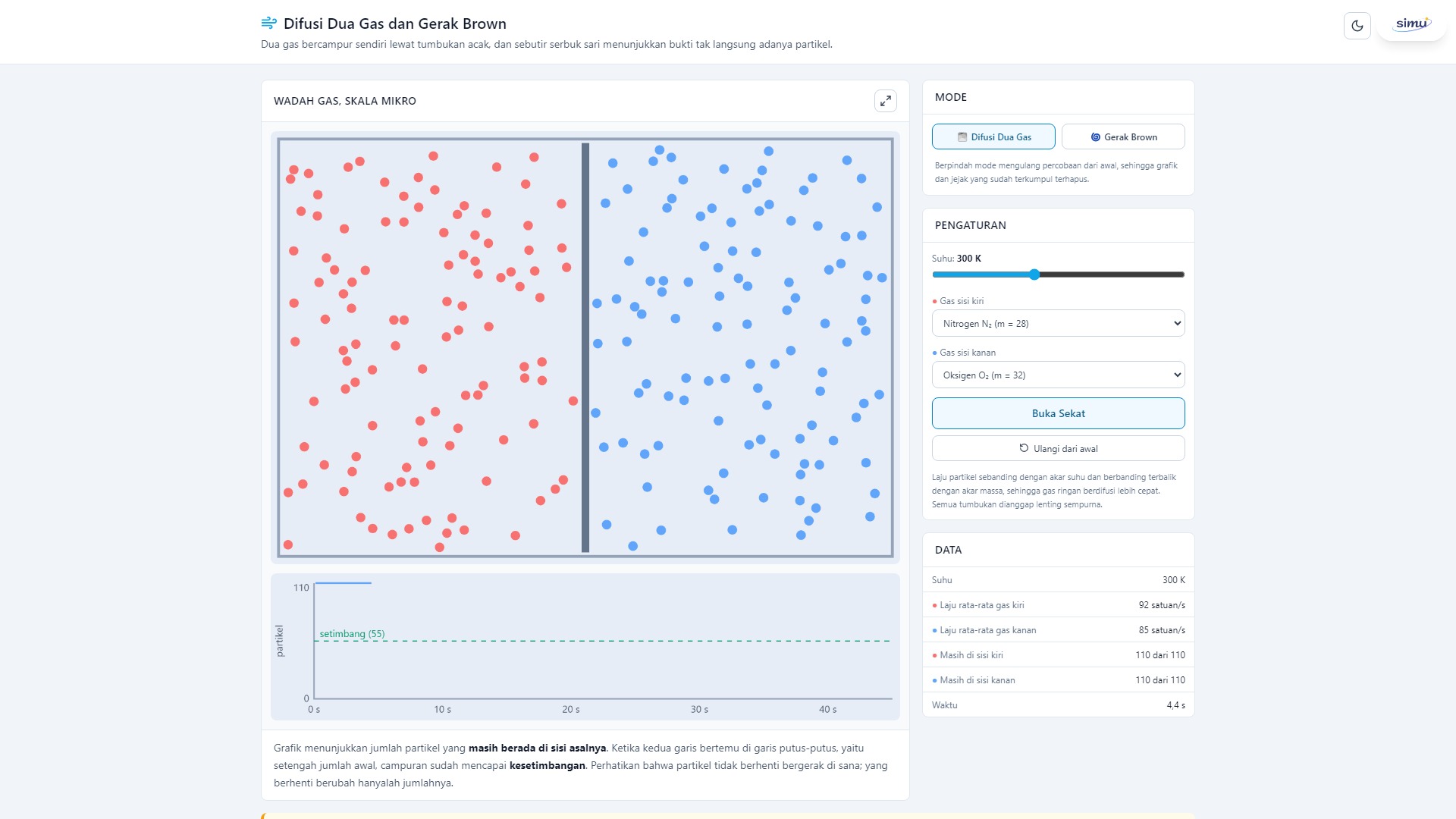
Task: Click the red dot beside Gas sisi kiri
Action: (934, 302)
